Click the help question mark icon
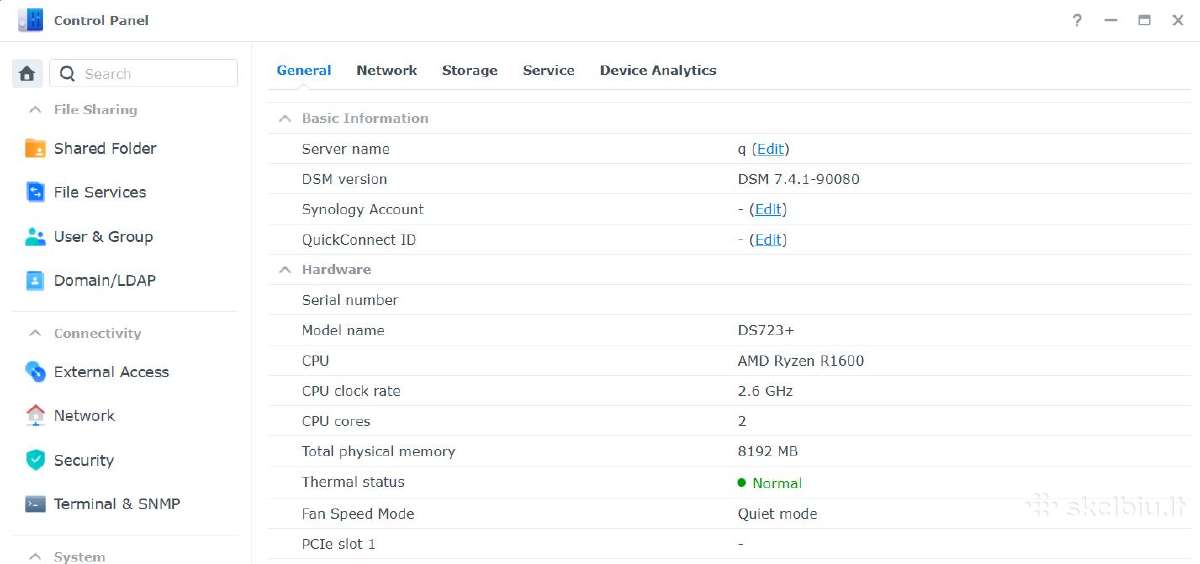Screen dimensions: 1200x564 tap(1077, 20)
